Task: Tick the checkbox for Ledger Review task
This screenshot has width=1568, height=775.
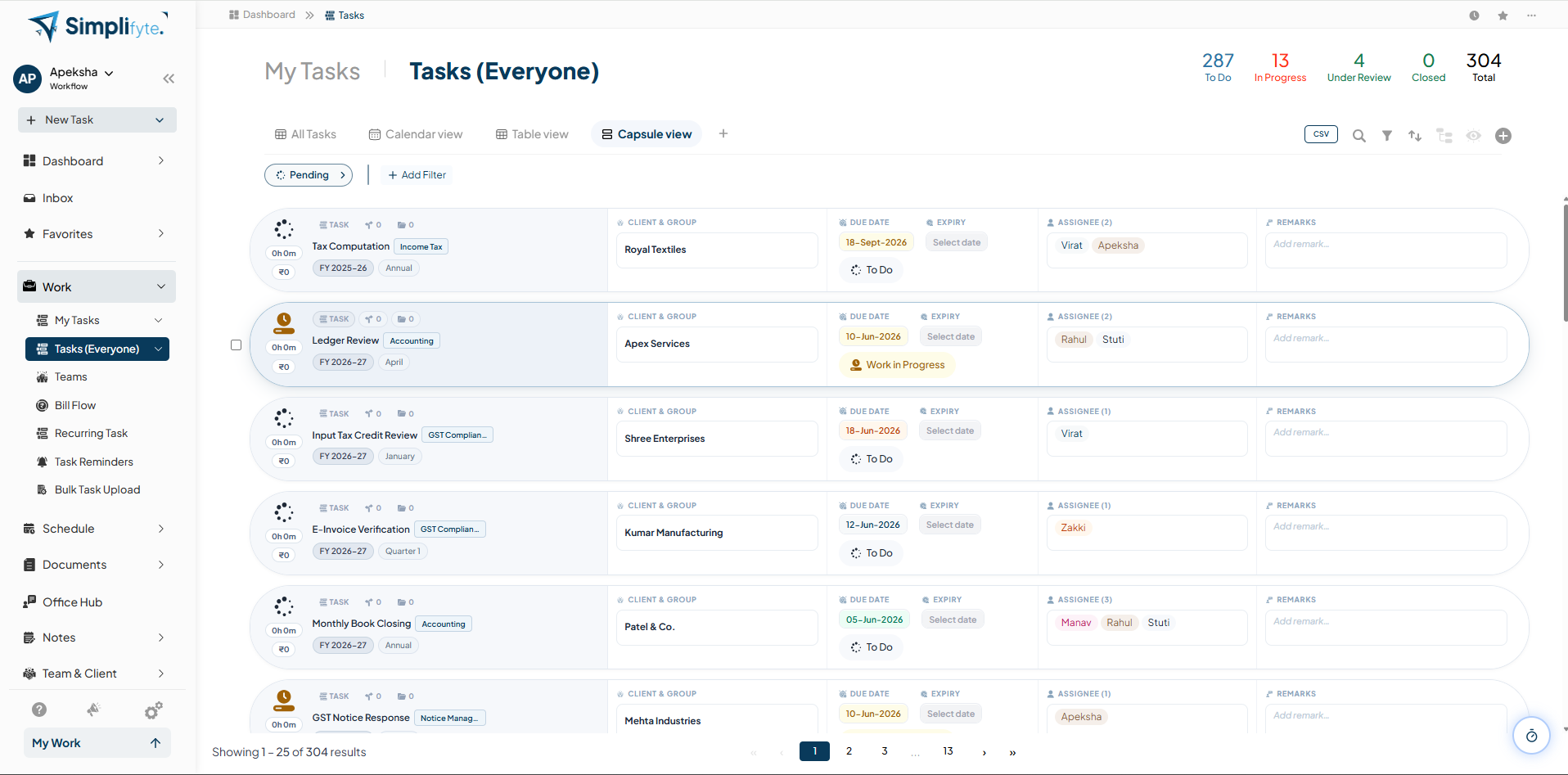Action: pyautogui.click(x=236, y=345)
